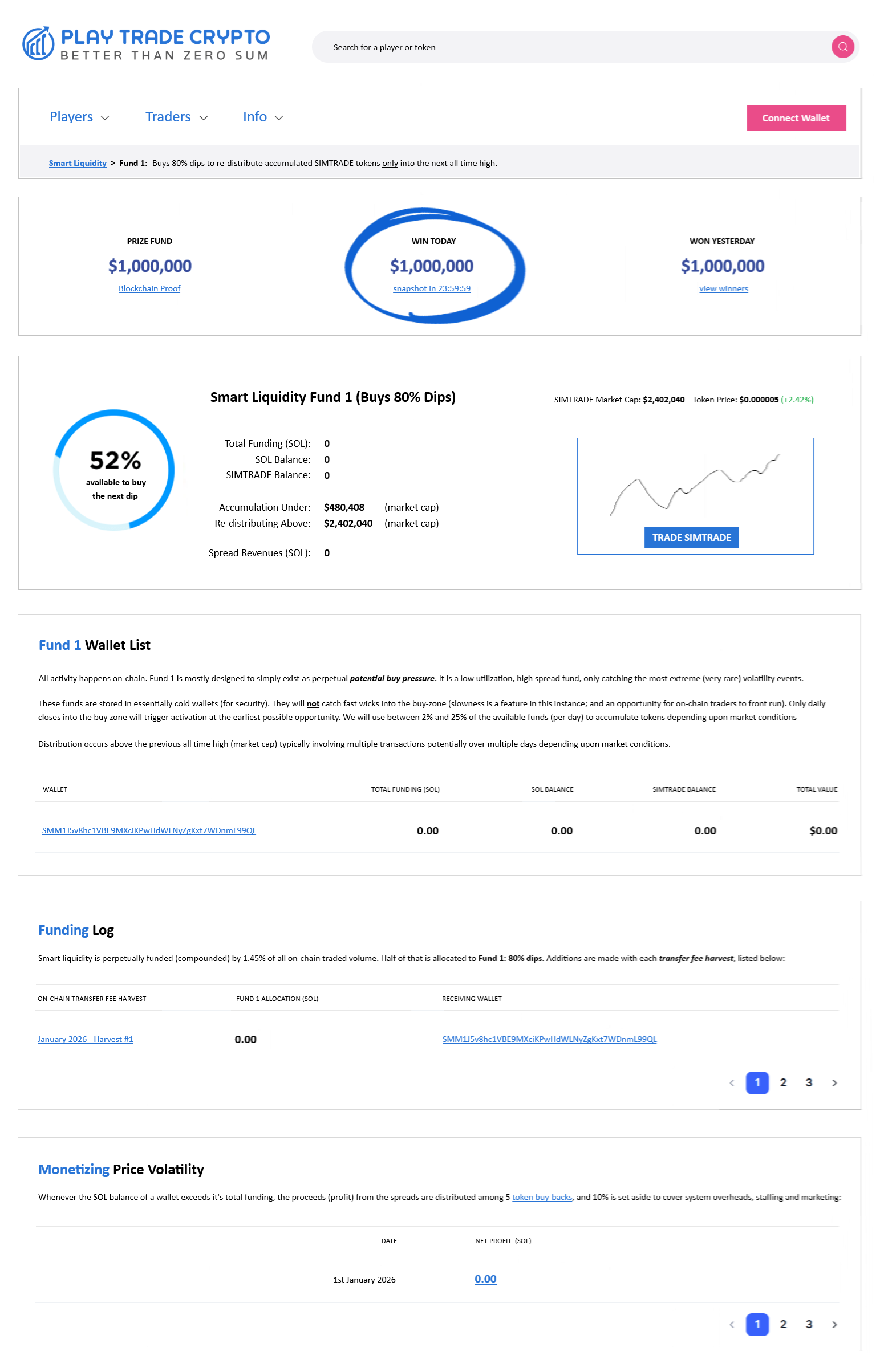Expand the Players dropdown menu

[79, 117]
